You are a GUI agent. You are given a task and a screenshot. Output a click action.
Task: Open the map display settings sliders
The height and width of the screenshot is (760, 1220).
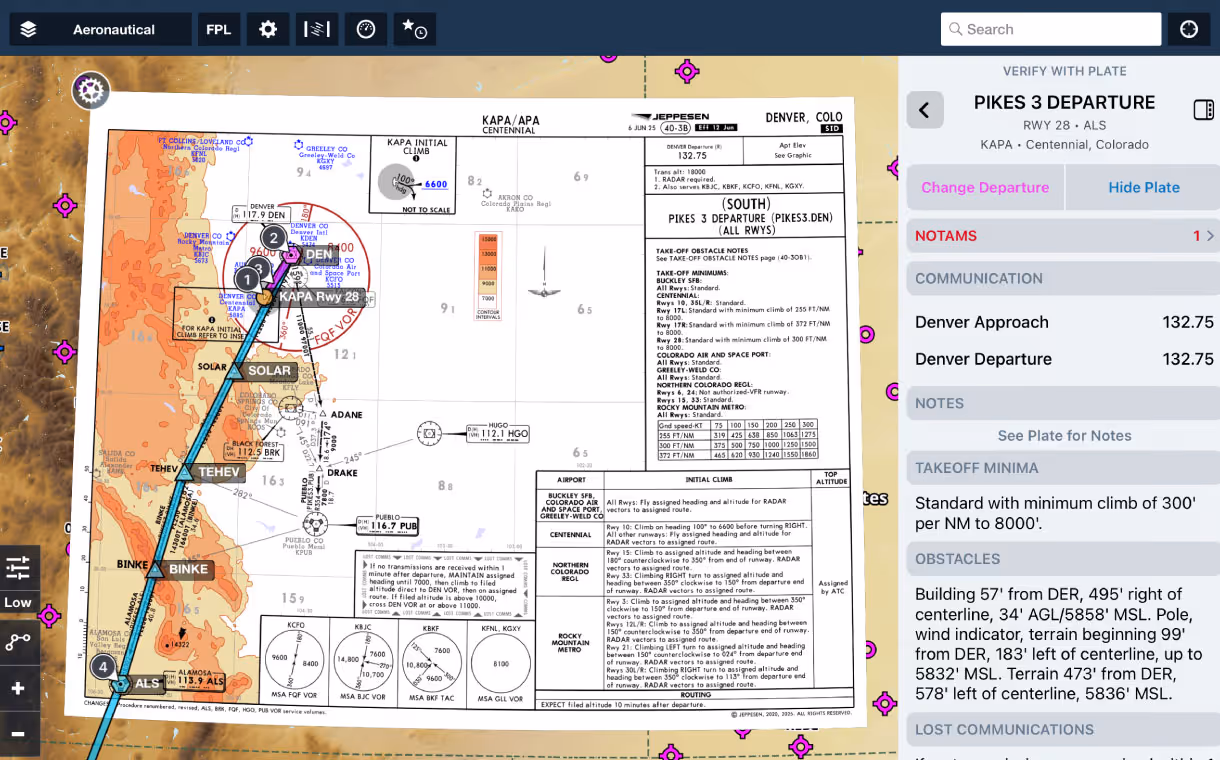pyautogui.click(x=19, y=567)
